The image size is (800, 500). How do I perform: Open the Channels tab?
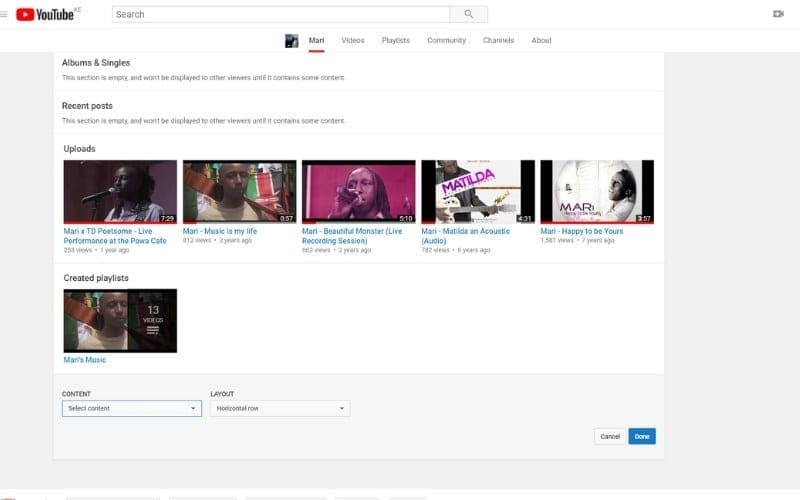(498, 40)
